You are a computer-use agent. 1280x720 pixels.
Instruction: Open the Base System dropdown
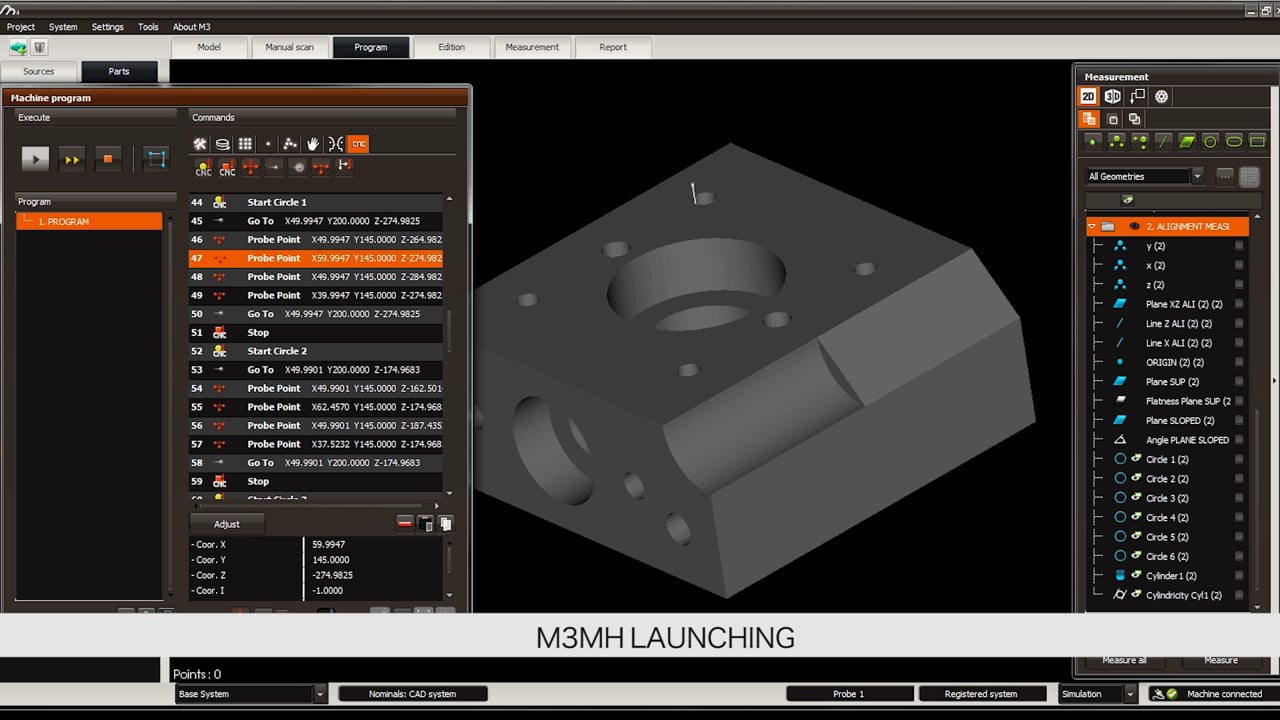point(320,694)
